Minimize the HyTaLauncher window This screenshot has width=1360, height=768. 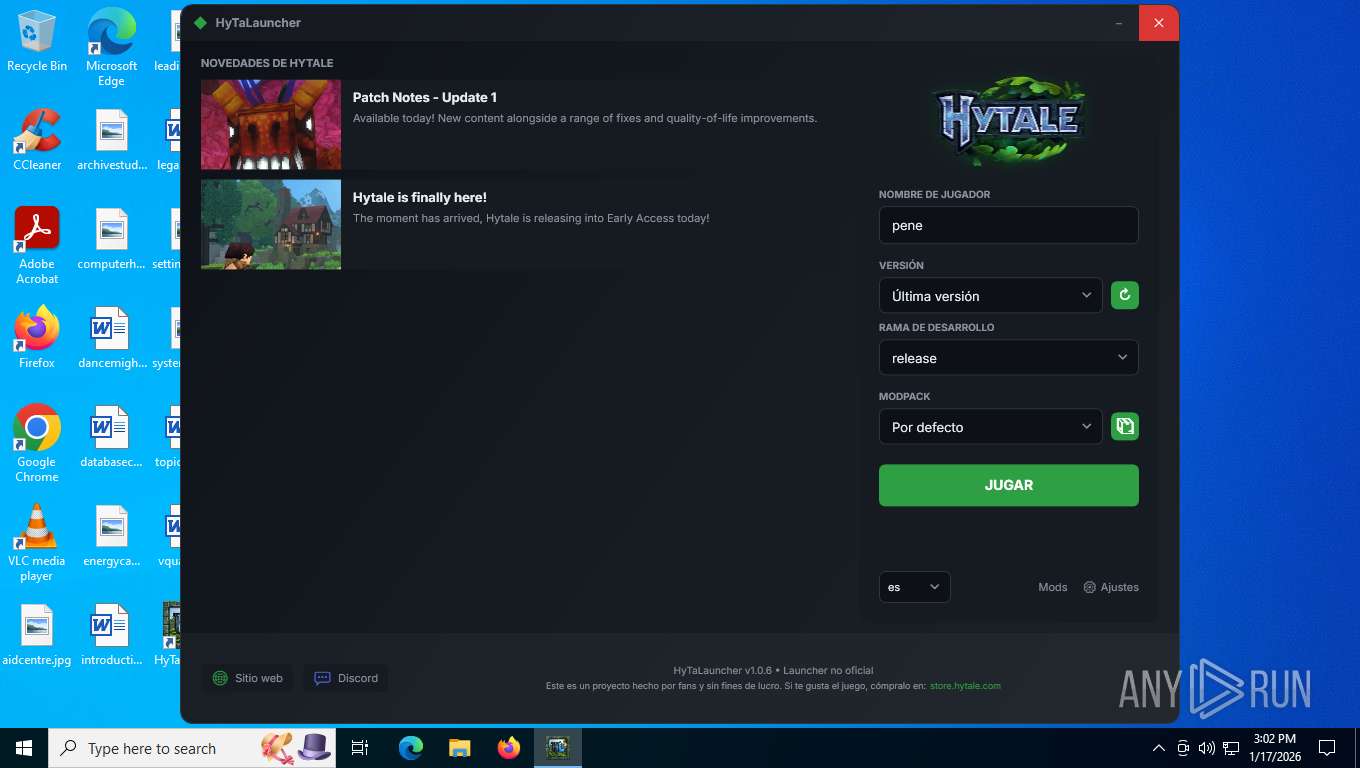1118,22
